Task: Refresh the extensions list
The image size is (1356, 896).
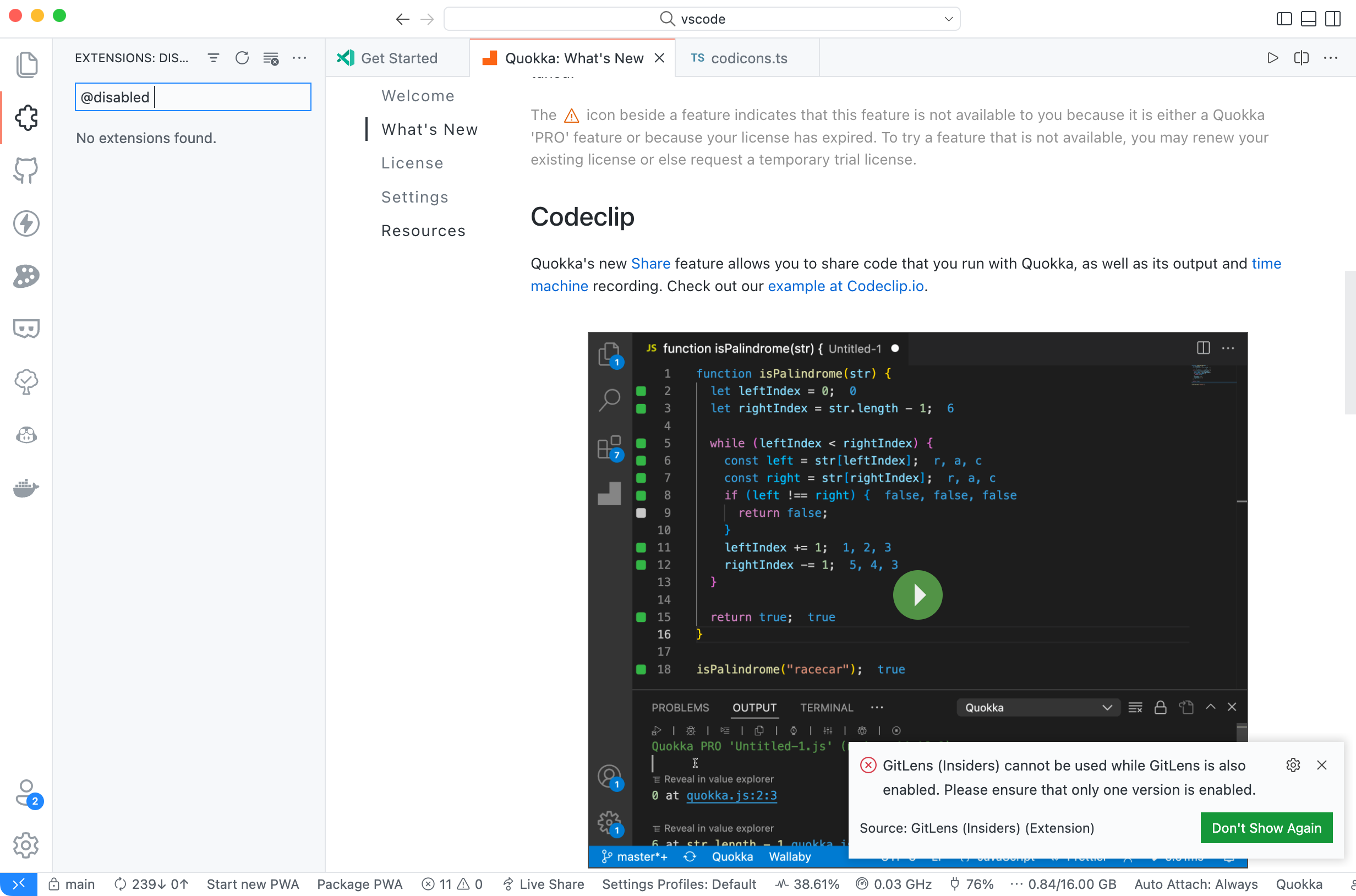Action: pos(242,58)
